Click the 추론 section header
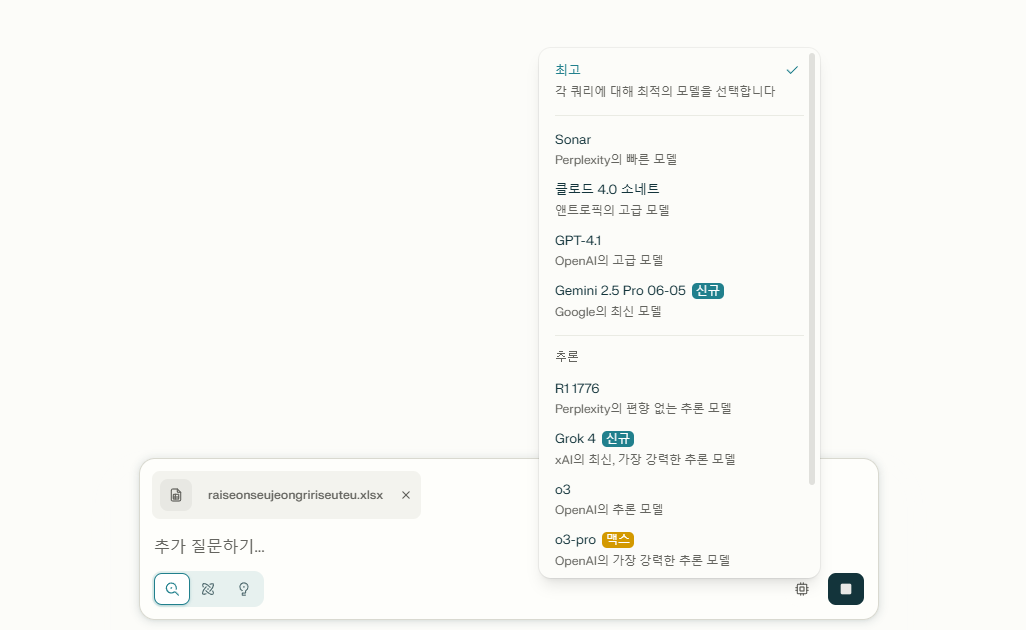 [x=567, y=357]
